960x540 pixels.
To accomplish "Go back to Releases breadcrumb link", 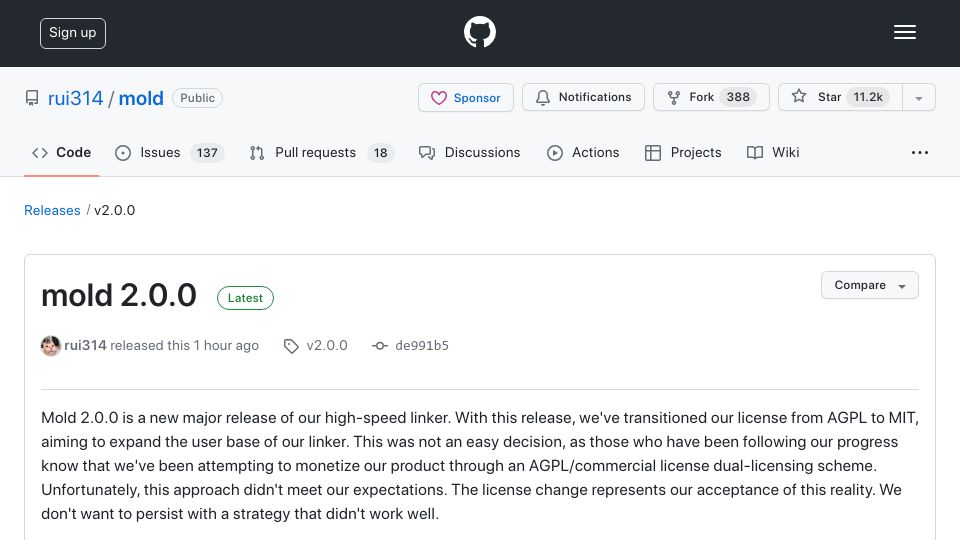I will tap(52, 210).
